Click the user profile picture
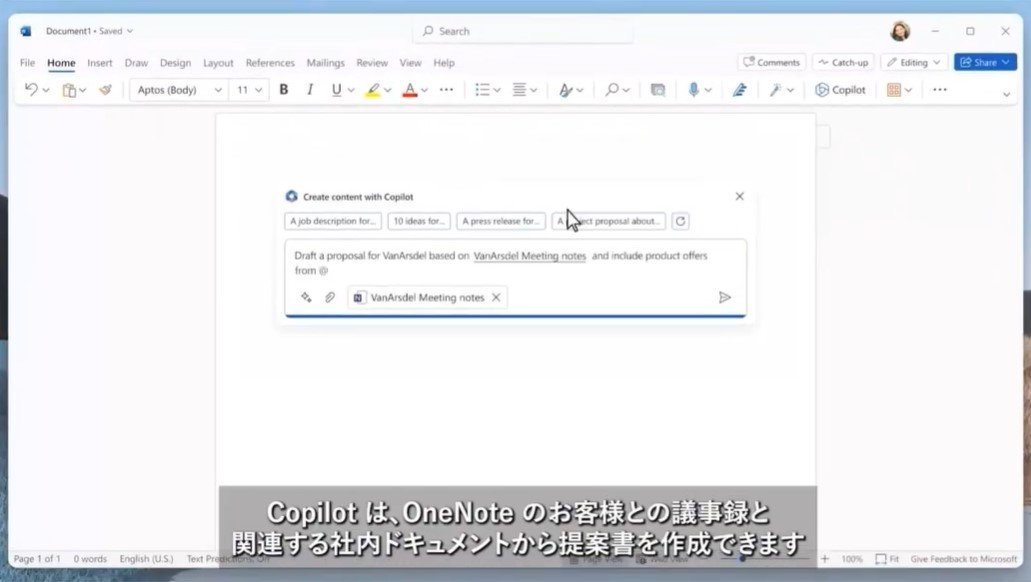Viewport: 1031px width, 582px height. (900, 31)
